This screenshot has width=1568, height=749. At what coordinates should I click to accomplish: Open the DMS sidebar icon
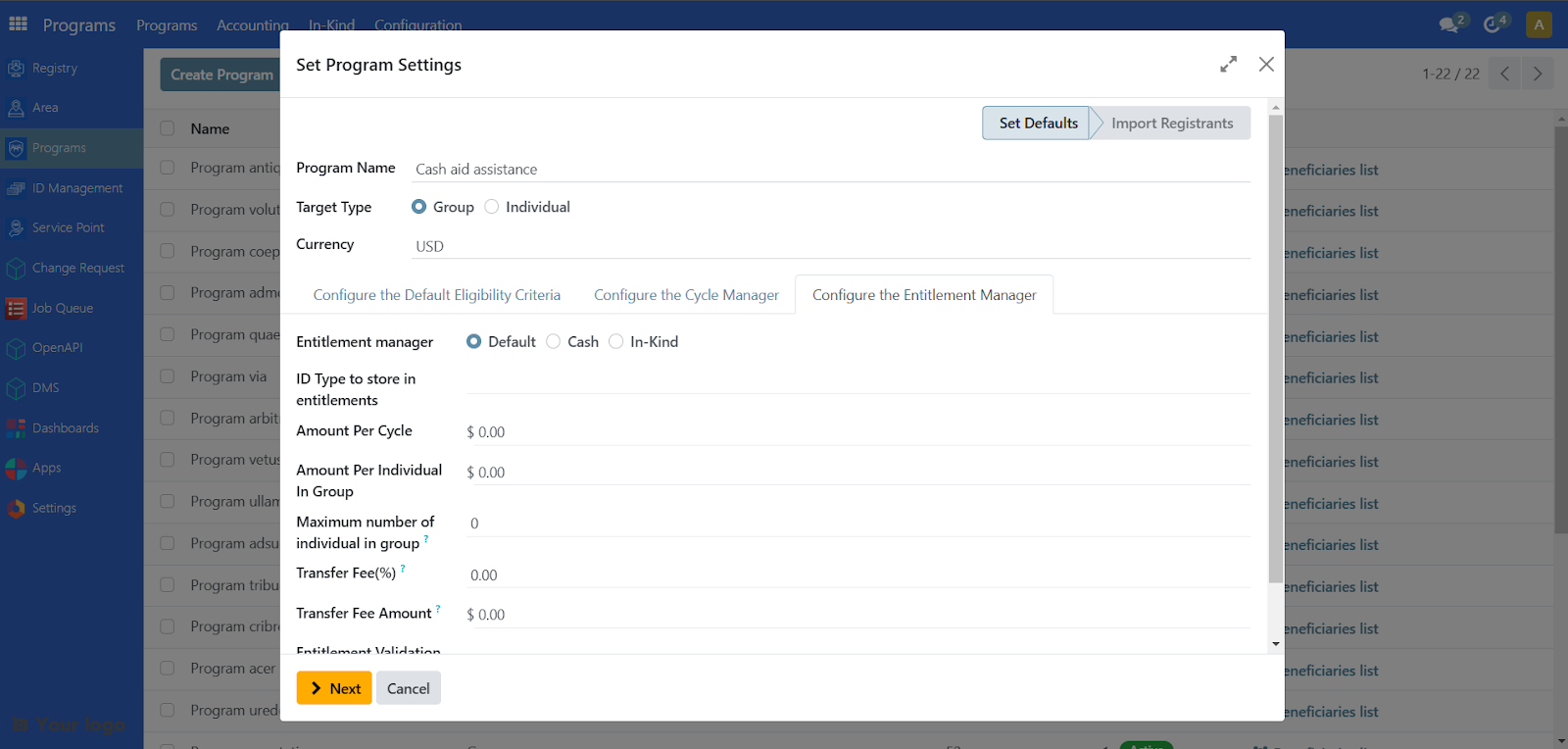tap(16, 388)
